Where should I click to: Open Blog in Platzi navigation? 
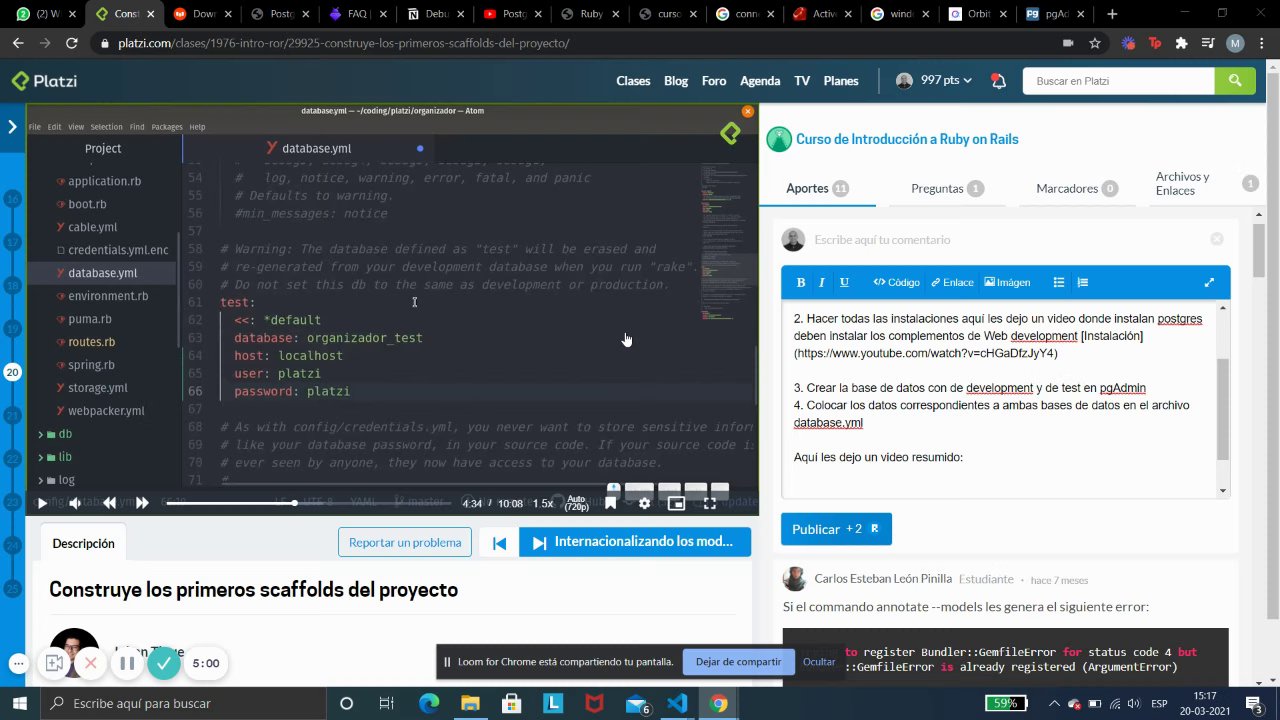(676, 81)
